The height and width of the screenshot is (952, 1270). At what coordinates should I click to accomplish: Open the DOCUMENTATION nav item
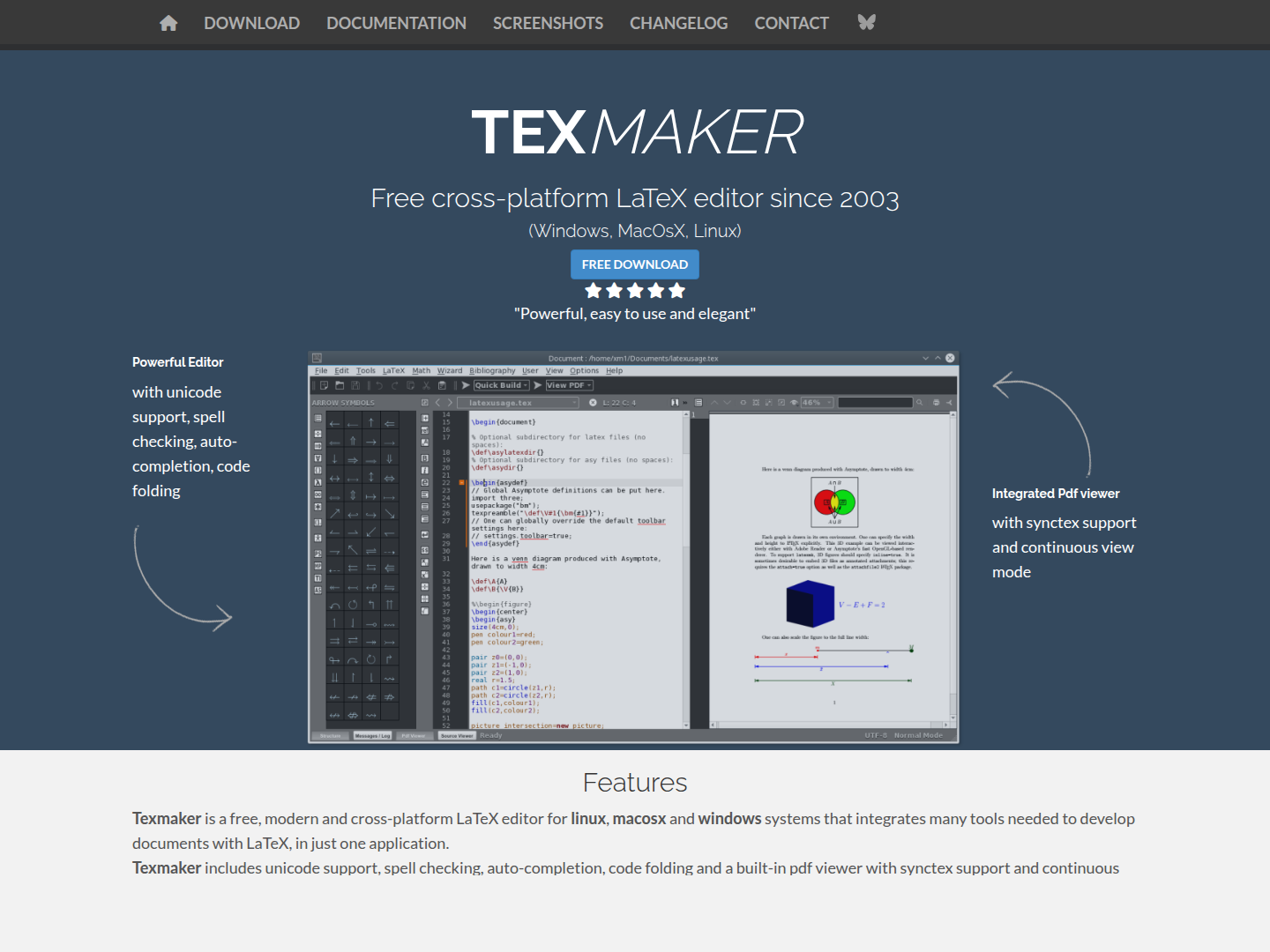point(396,23)
